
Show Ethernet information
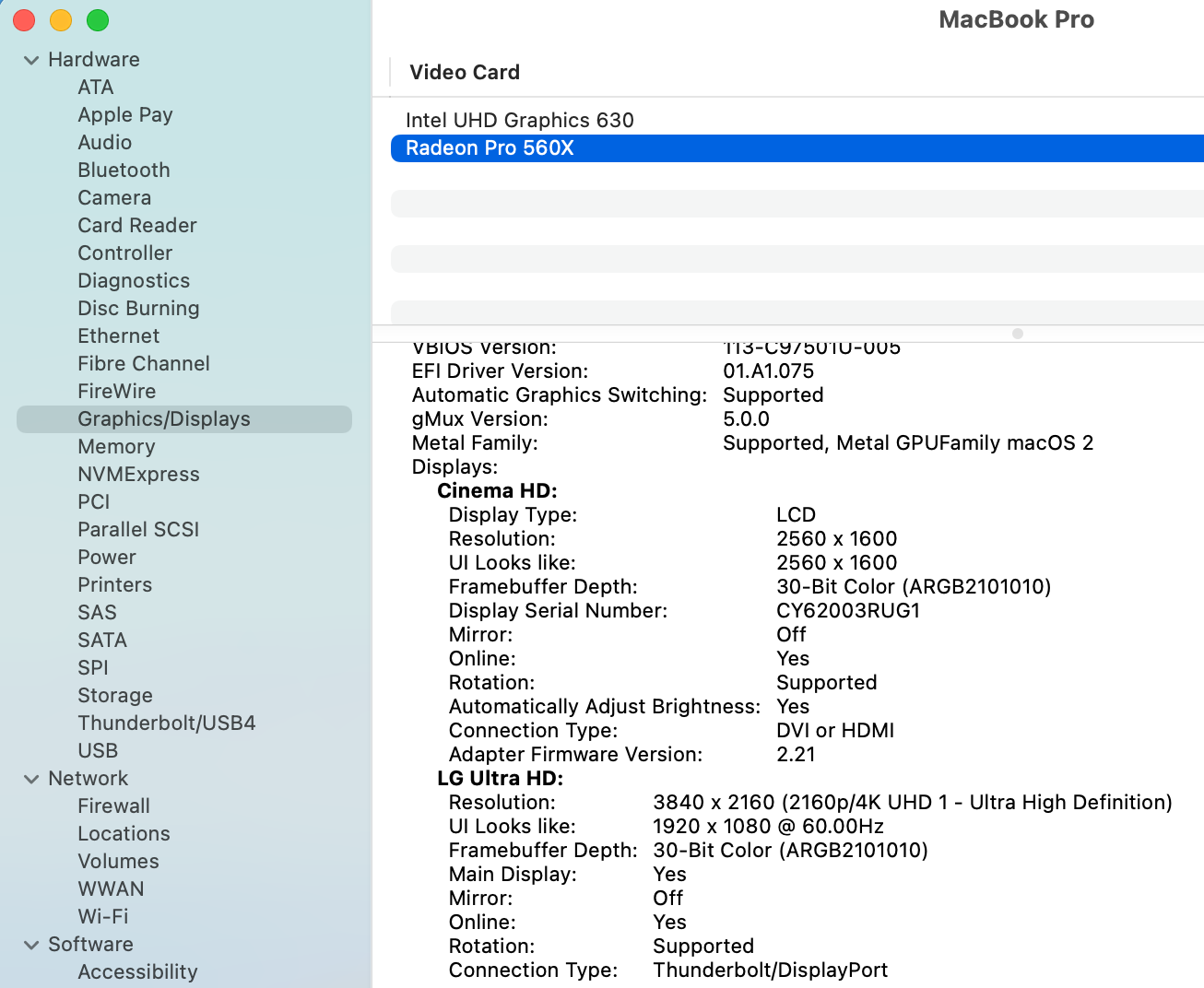119,336
